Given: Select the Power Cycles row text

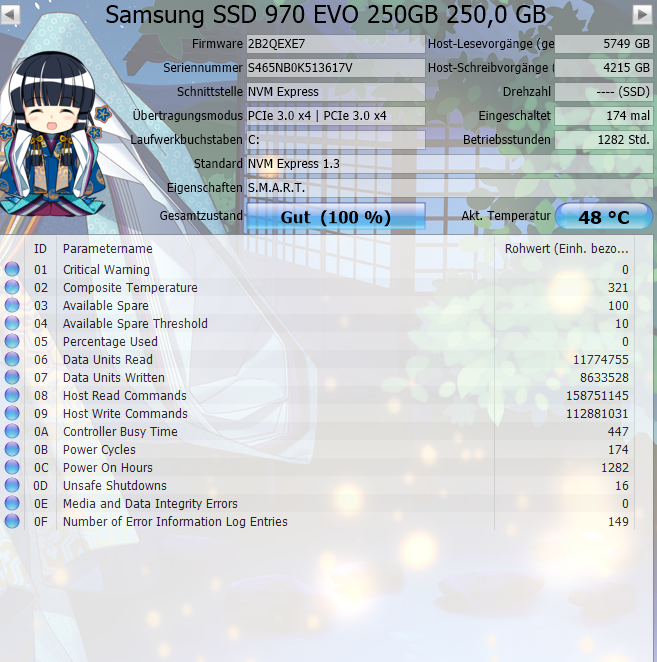Looking at the screenshot, I should 99,450.
